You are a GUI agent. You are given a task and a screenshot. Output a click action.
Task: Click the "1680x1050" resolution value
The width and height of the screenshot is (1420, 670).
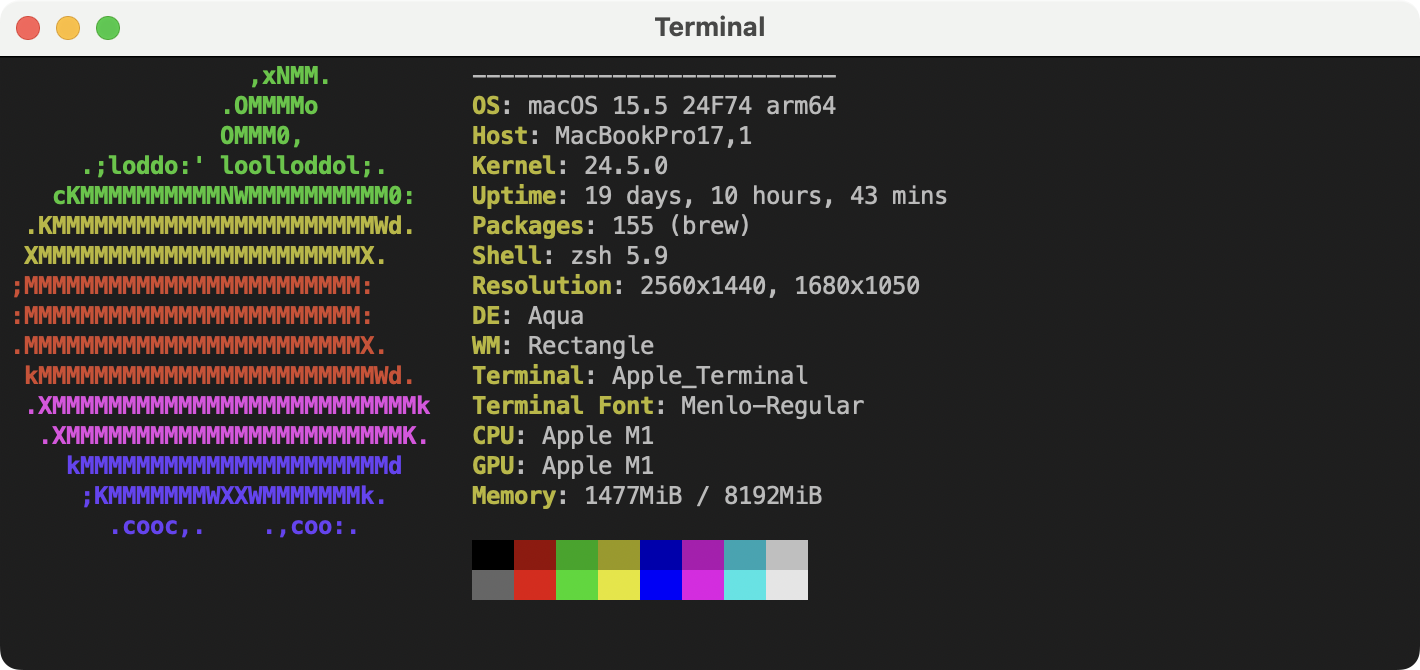[x=857, y=286]
